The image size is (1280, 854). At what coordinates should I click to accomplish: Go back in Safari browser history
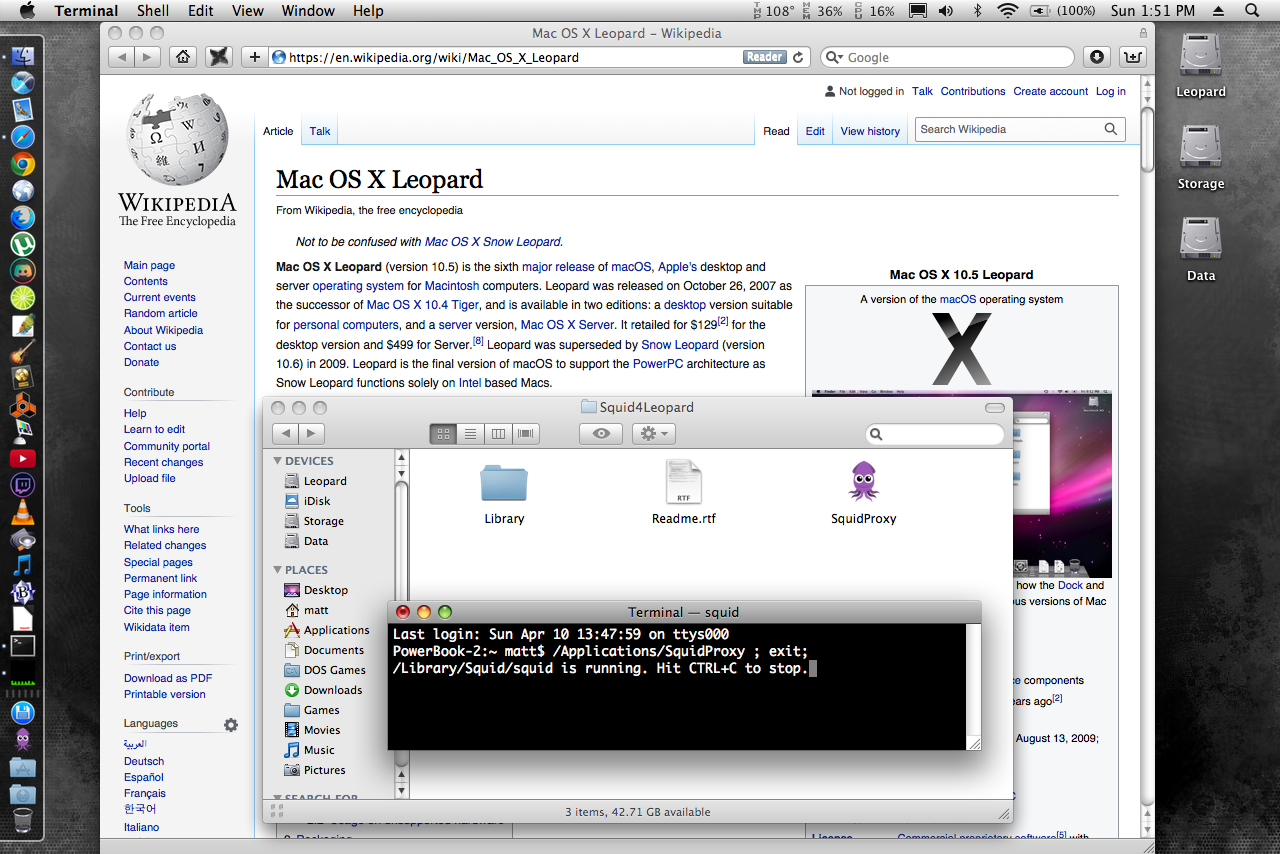(x=122, y=57)
